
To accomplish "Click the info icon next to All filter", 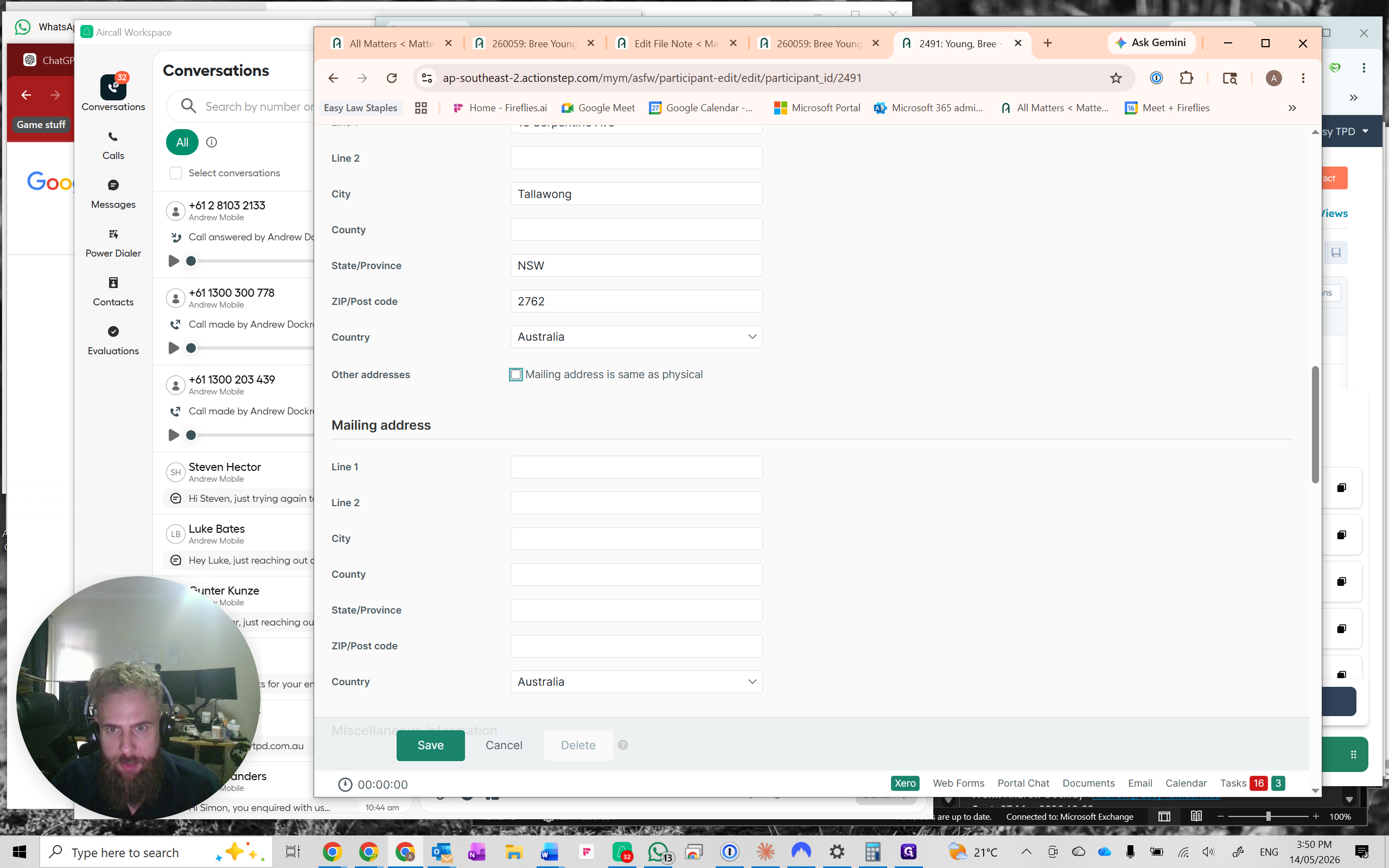I will 212,142.
